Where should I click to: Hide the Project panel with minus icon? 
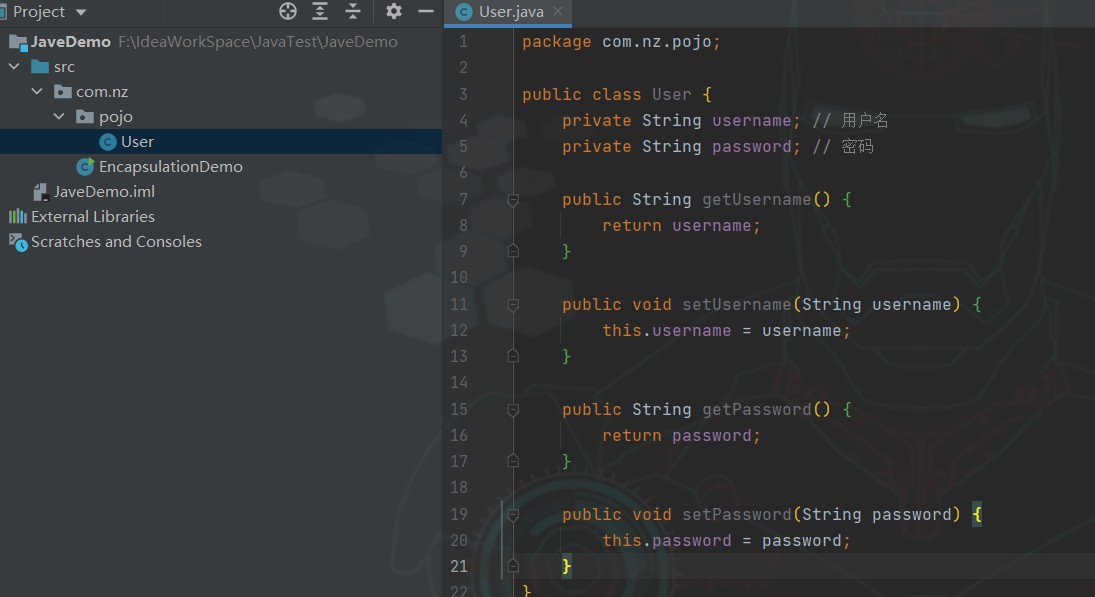point(426,11)
